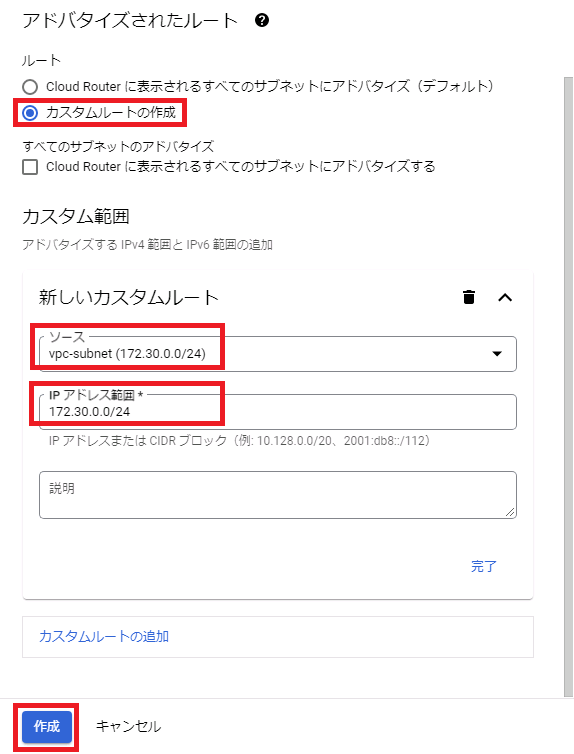Viewport: 574px width, 754px height.
Task: Click the カスタム範囲 section heading
Action: pos(76,216)
